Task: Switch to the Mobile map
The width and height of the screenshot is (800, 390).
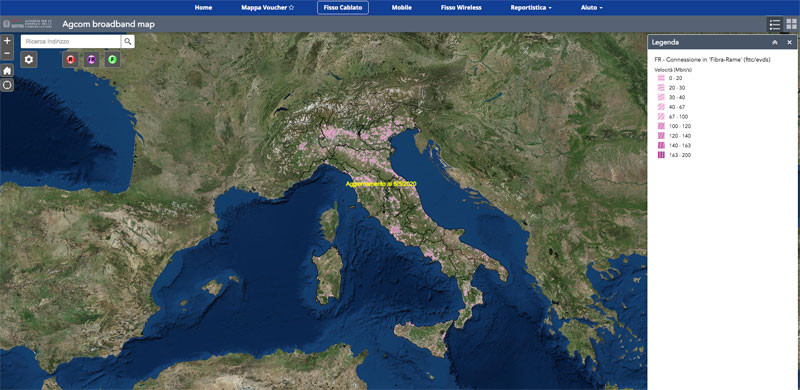Action: (x=402, y=8)
